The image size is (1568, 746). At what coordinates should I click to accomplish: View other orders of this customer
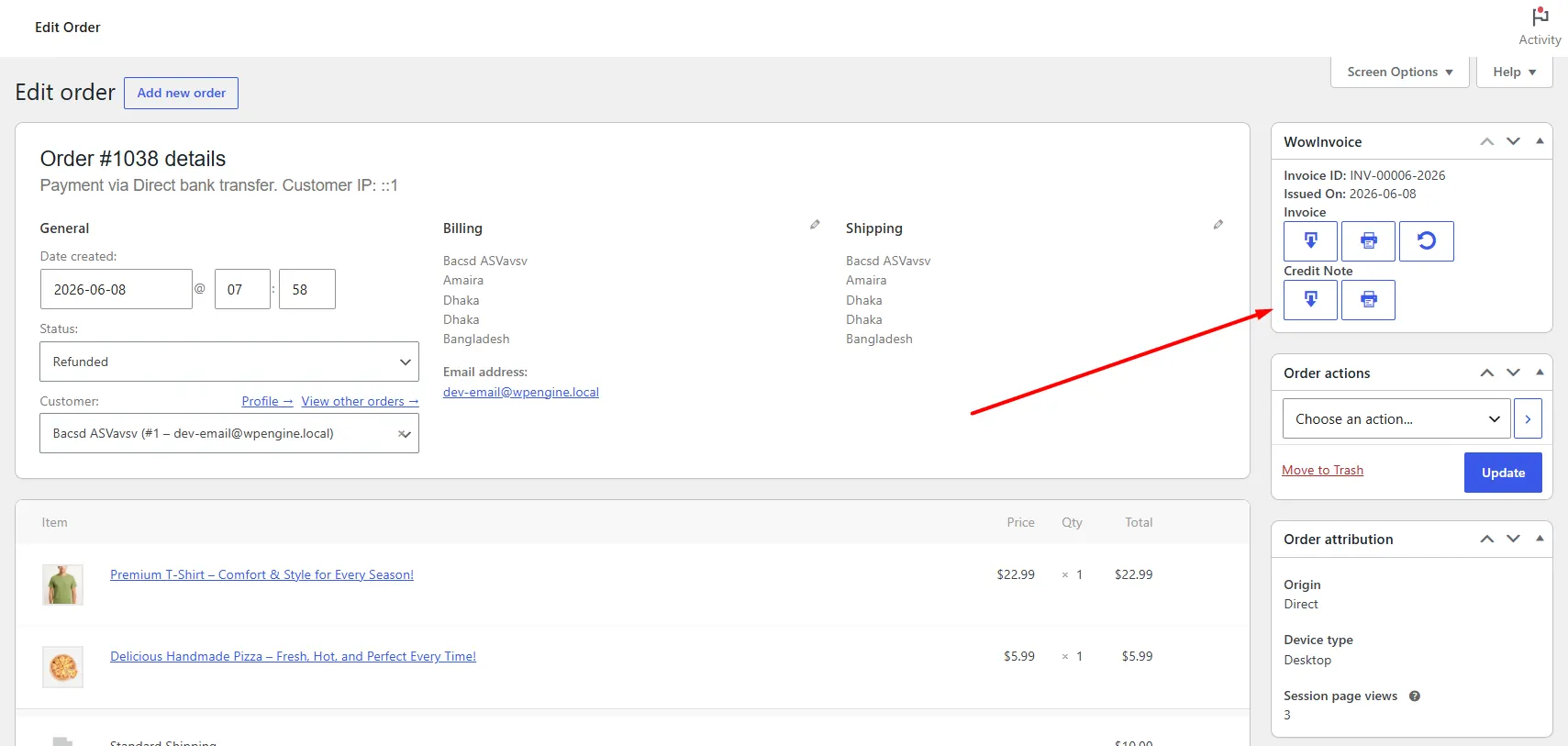(360, 401)
